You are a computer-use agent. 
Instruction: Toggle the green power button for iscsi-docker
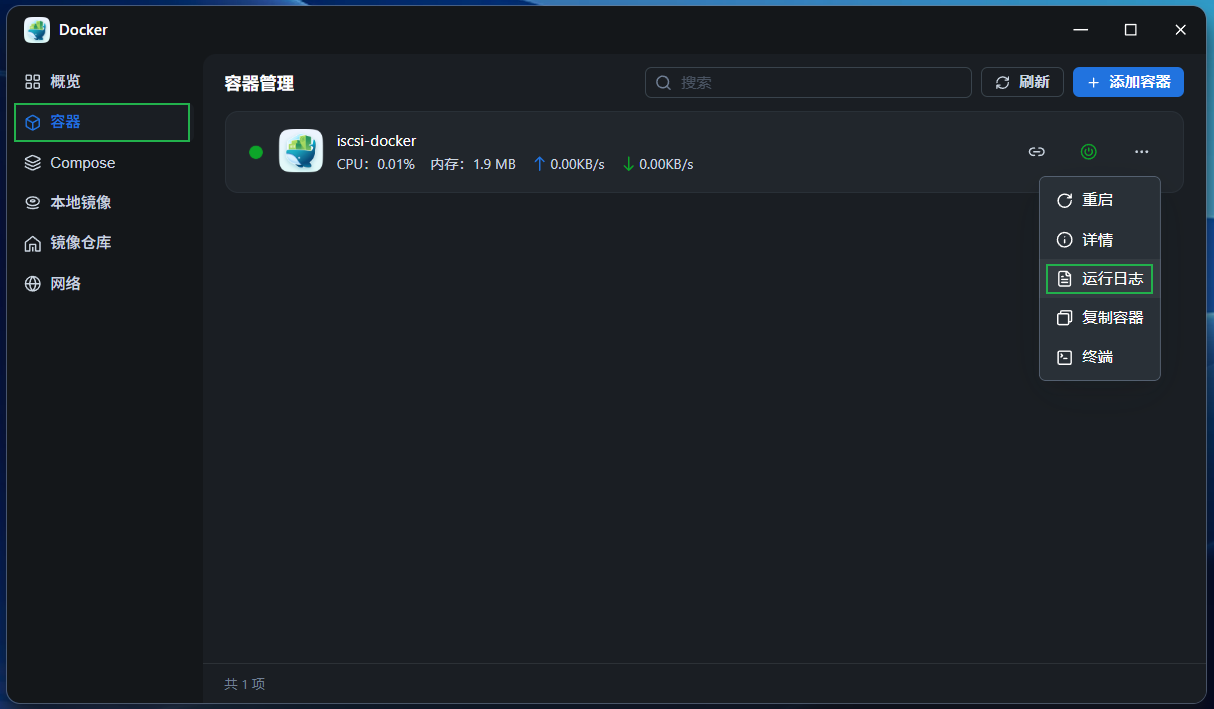[1089, 152]
